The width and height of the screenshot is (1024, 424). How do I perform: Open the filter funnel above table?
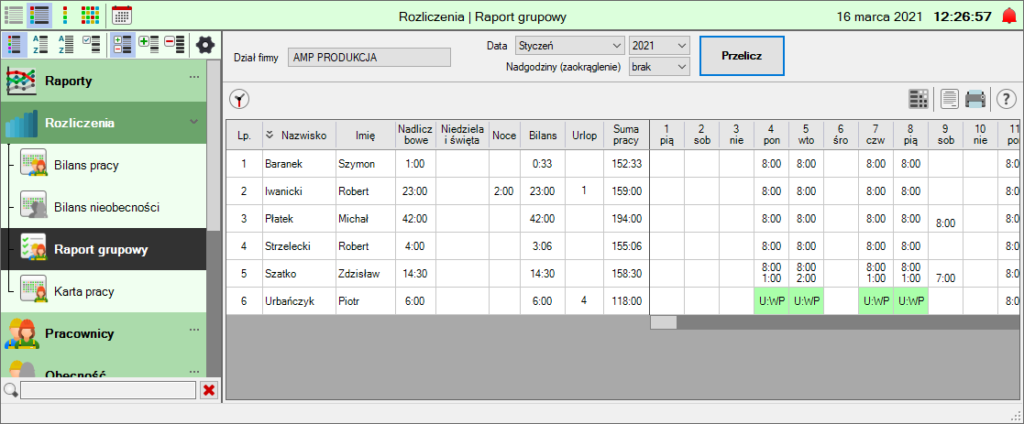pyautogui.click(x=241, y=100)
